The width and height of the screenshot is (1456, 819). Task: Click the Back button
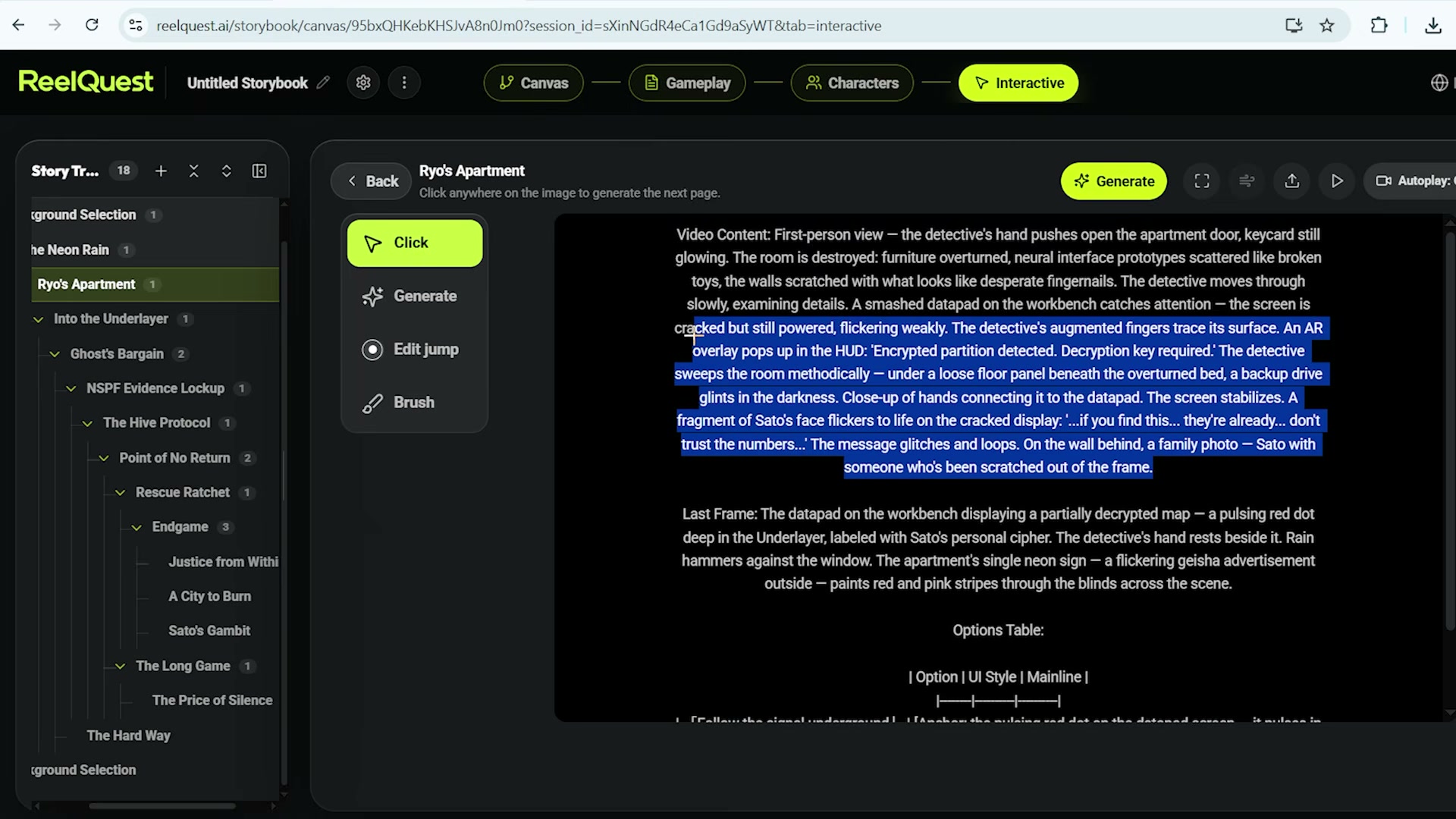pyautogui.click(x=372, y=181)
